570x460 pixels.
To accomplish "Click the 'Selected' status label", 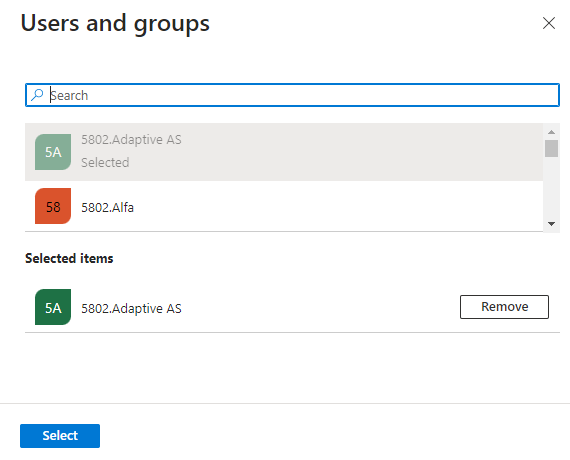I will tap(105, 163).
